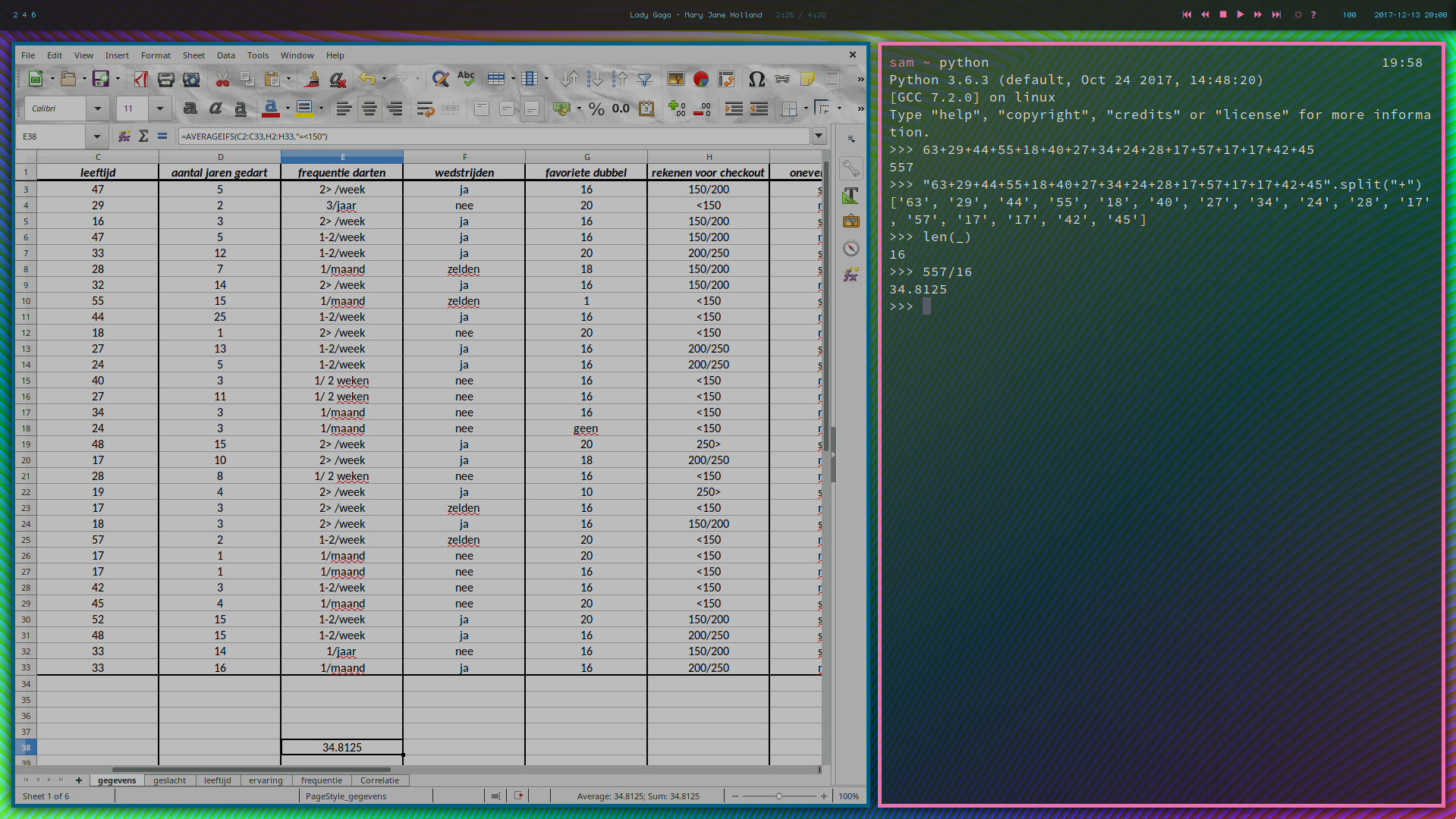The height and width of the screenshot is (819, 1456).
Task: Insert a chart using the pie icon
Action: (701, 79)
